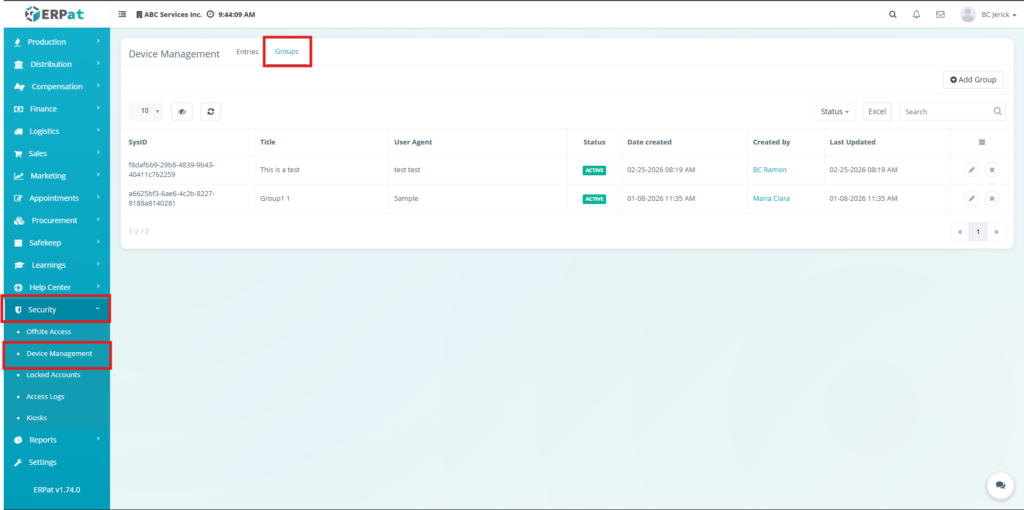1024x510 pixels.
Task: Delete the 'Group1 1' group row
Action: pyautogui.click(x=992, y=199)
